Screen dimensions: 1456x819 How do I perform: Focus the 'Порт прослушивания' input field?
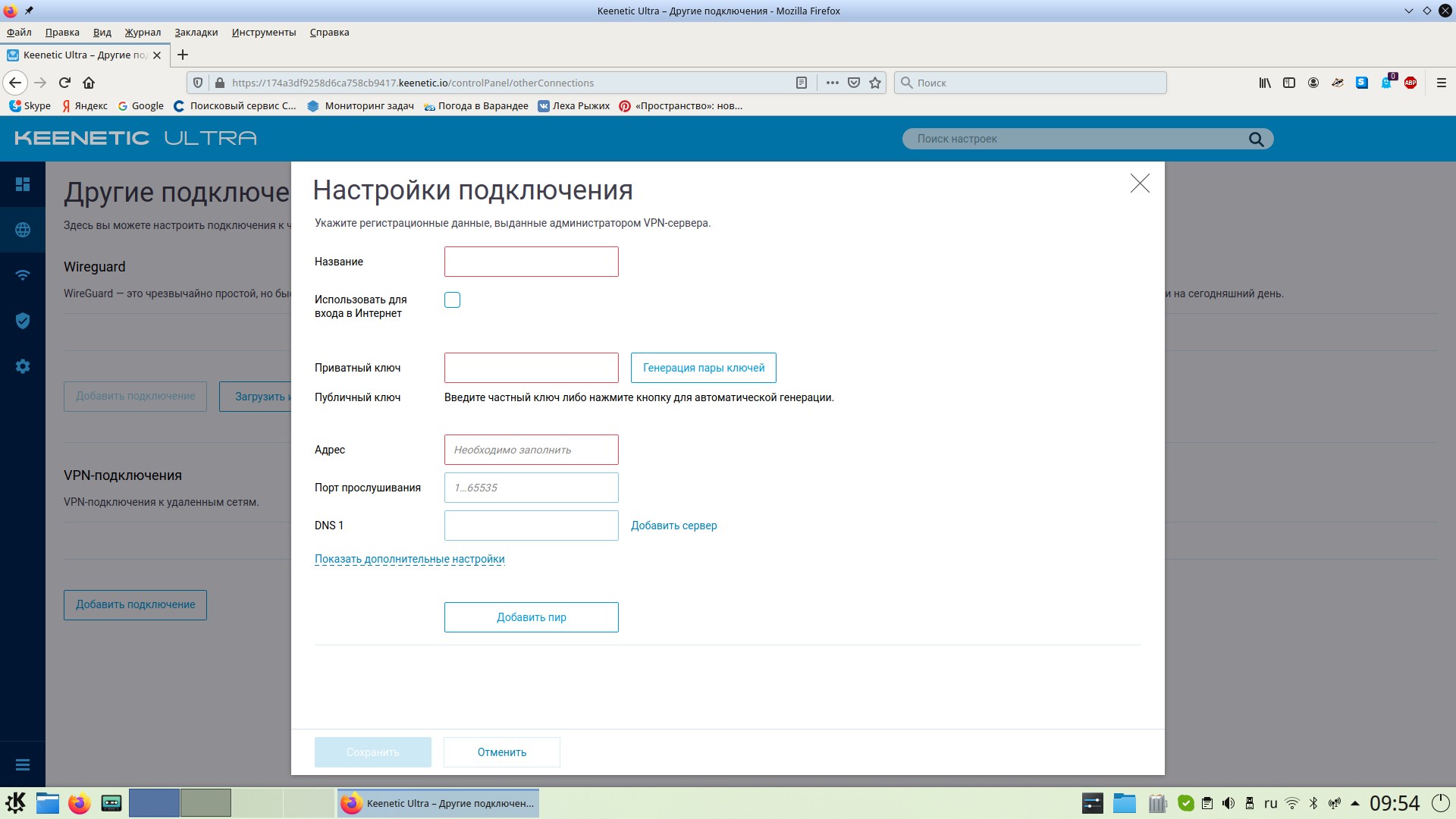(x=531, y=488)
